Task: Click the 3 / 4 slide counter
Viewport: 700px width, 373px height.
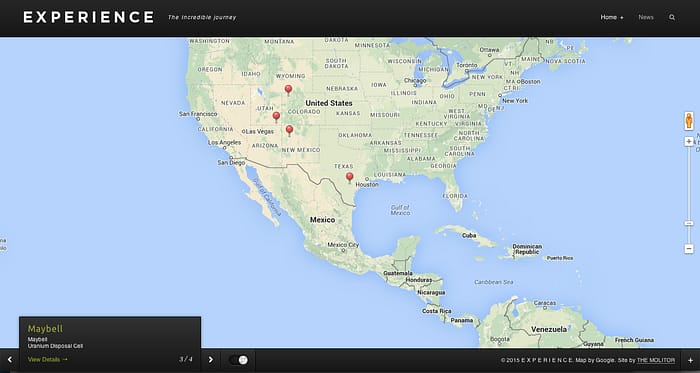Action: [x=186, y=359]
